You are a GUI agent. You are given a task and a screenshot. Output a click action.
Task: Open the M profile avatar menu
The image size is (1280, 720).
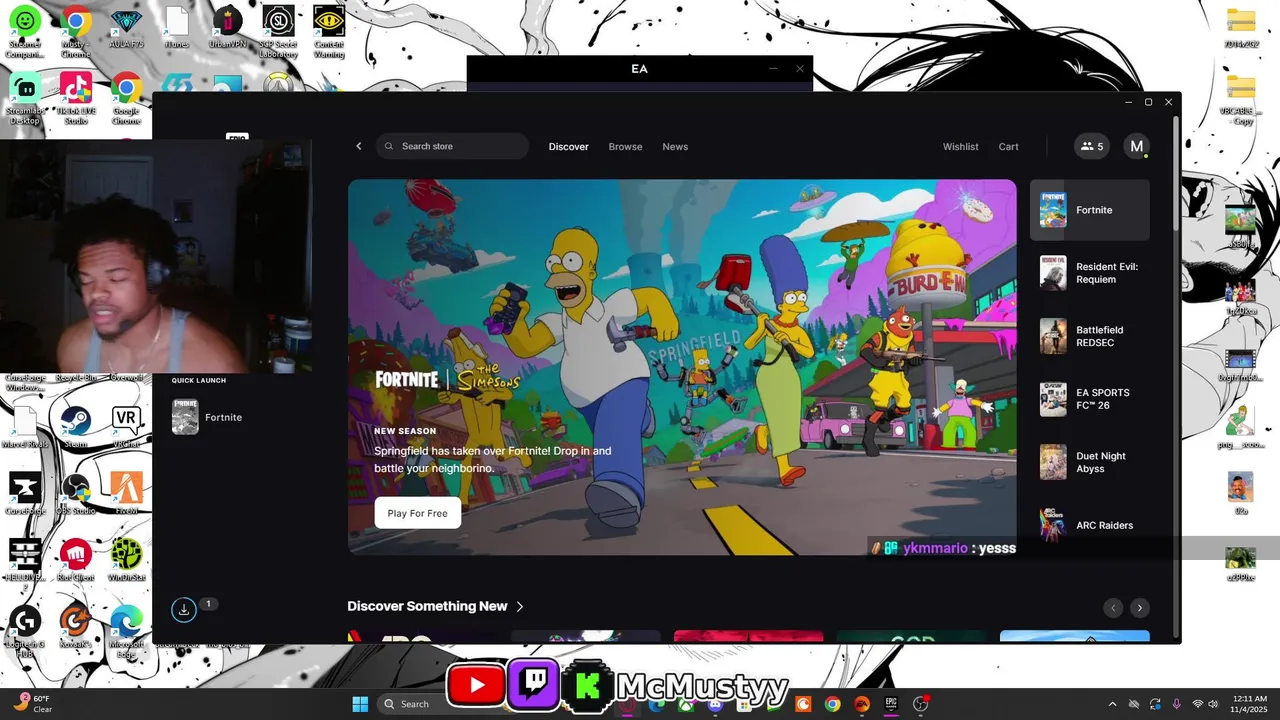[x=1136, y=146]
